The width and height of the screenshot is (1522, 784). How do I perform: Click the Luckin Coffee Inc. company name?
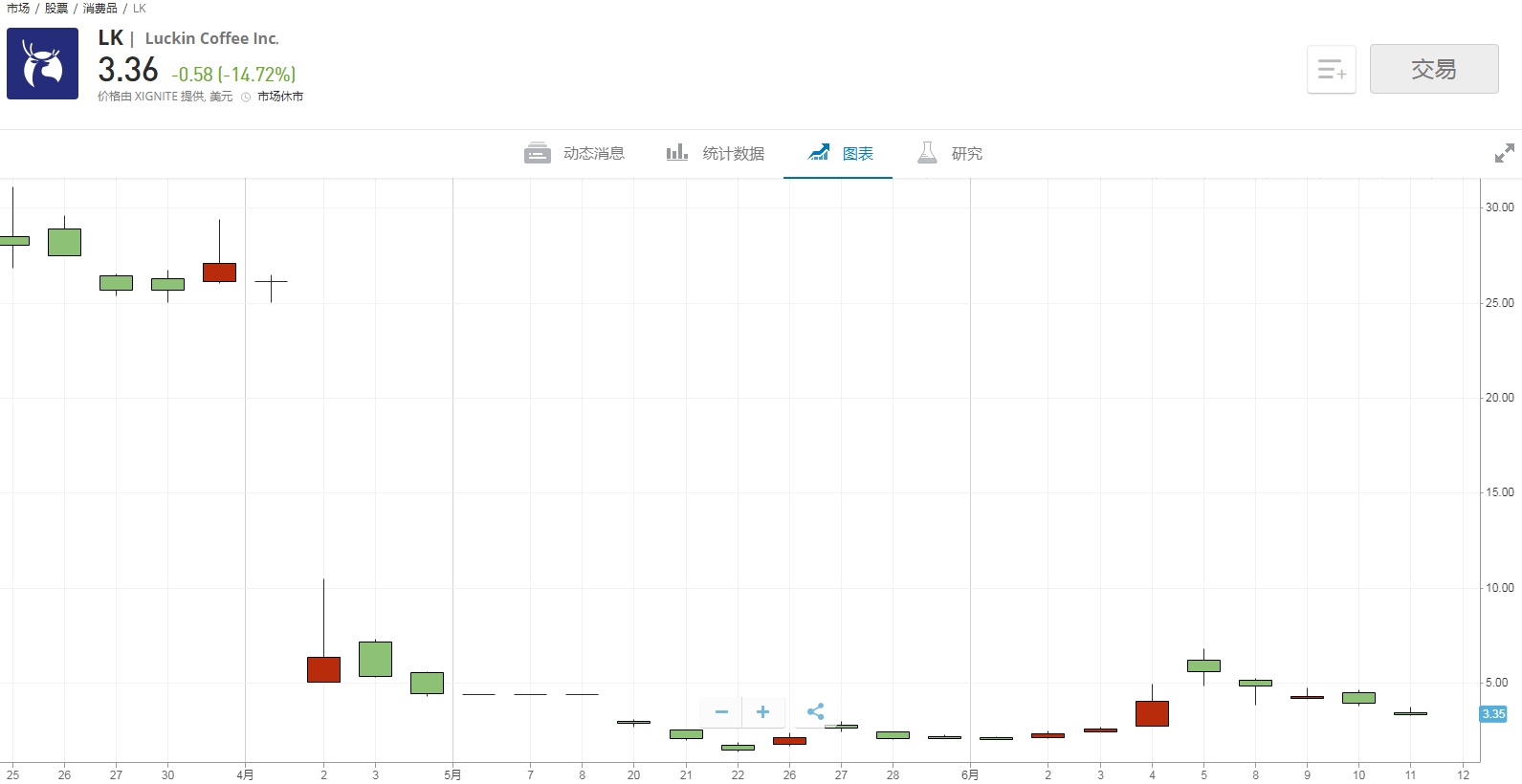coord(211,38)
